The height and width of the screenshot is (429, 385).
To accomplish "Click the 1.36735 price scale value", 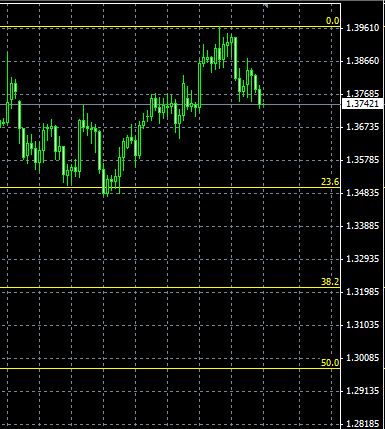I will click(x=363, y=127).
